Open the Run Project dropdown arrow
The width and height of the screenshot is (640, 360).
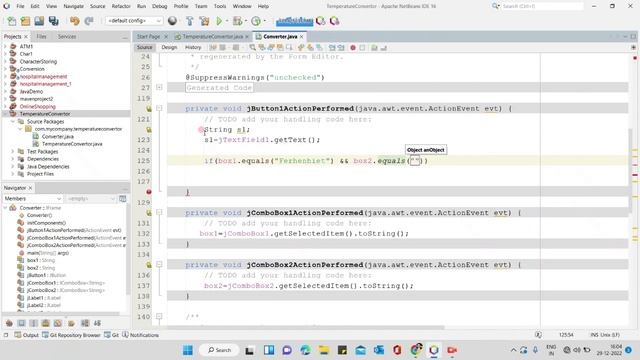tap(227, 21)
